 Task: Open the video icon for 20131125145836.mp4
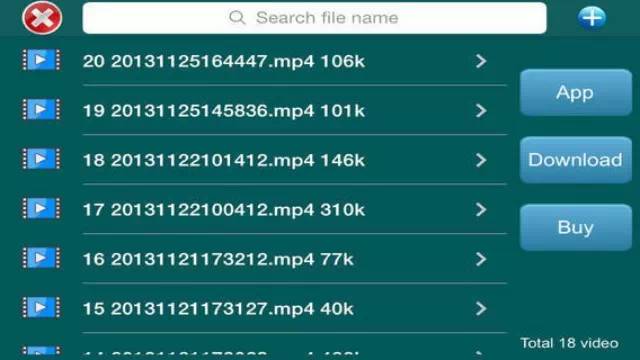tap(41, 109)
